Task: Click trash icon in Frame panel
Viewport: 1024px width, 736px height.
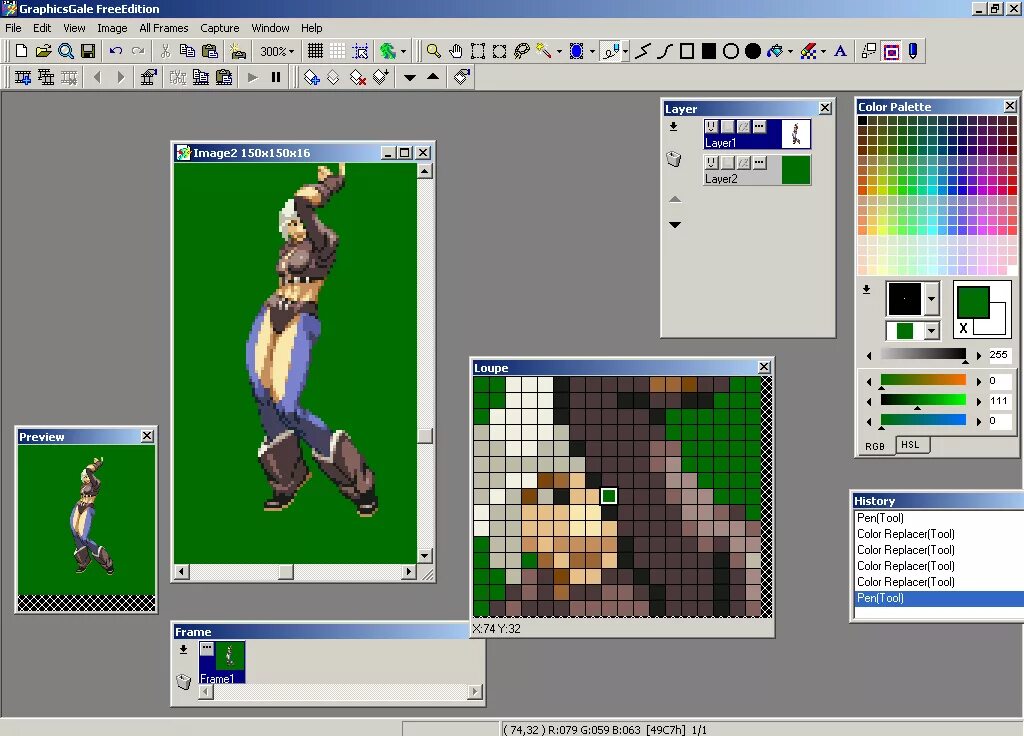Action: (184, 682)
